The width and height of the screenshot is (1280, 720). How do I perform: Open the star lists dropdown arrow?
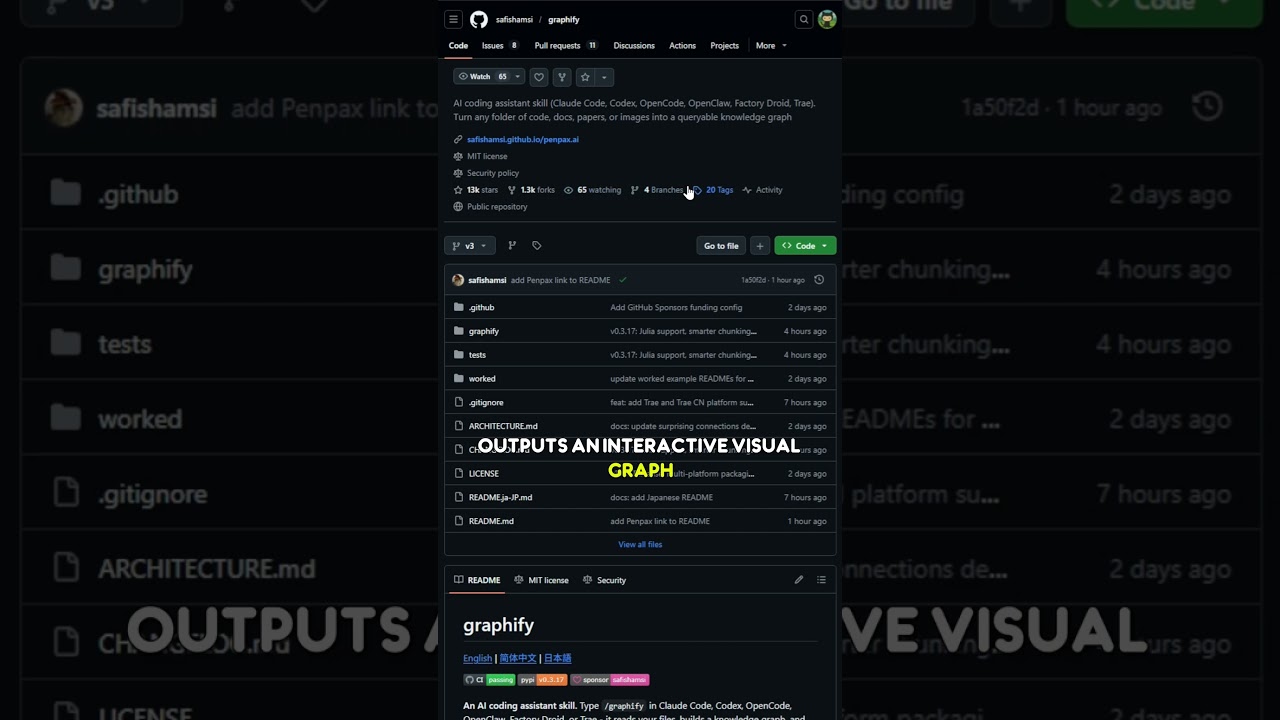click(604, 77)
